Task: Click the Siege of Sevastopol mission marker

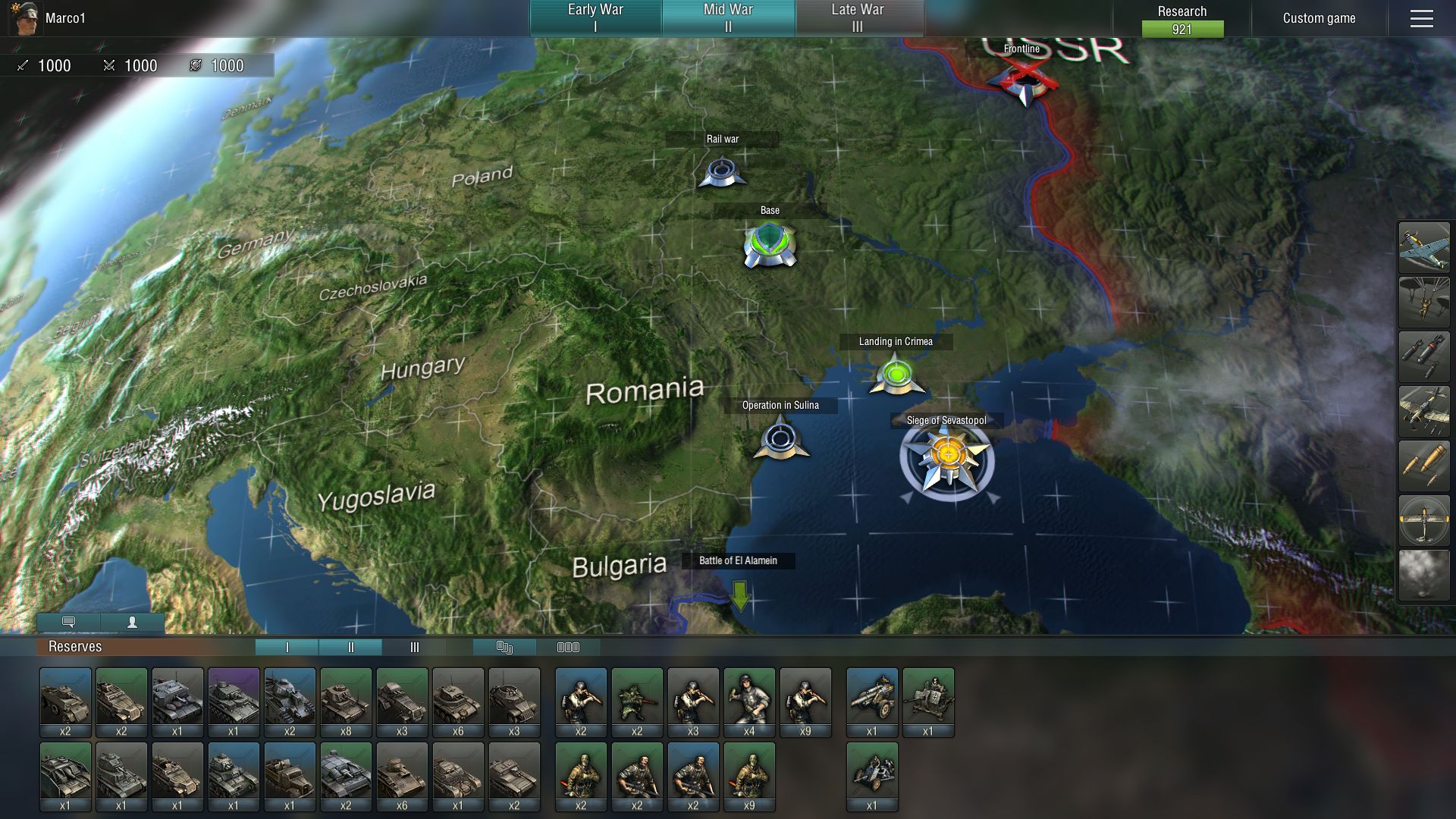Action: point(946,457)
